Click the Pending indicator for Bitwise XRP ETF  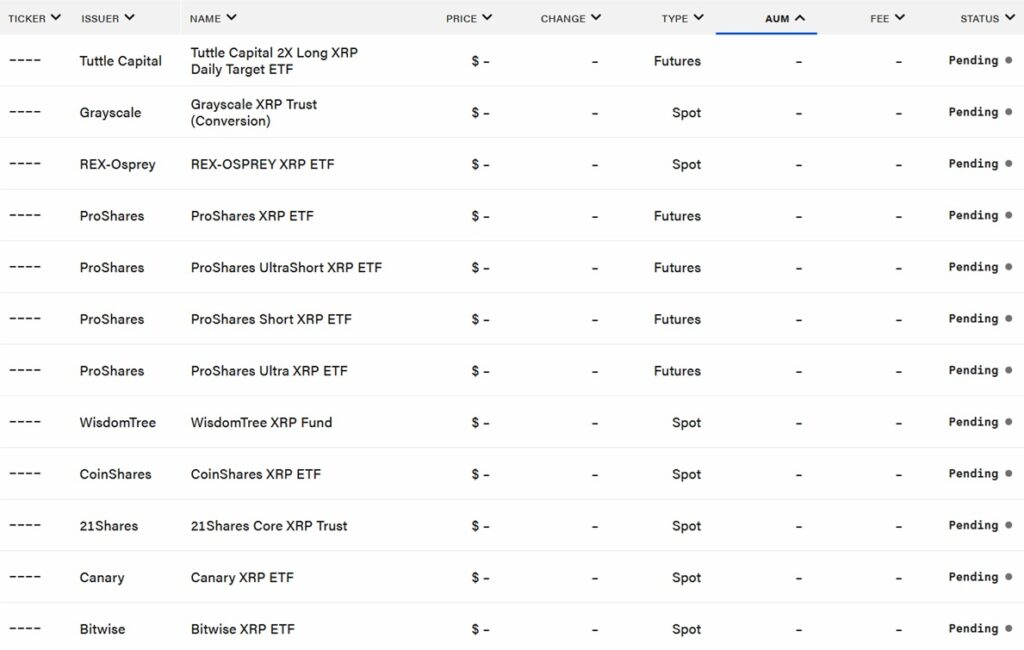click(1011, 629)
